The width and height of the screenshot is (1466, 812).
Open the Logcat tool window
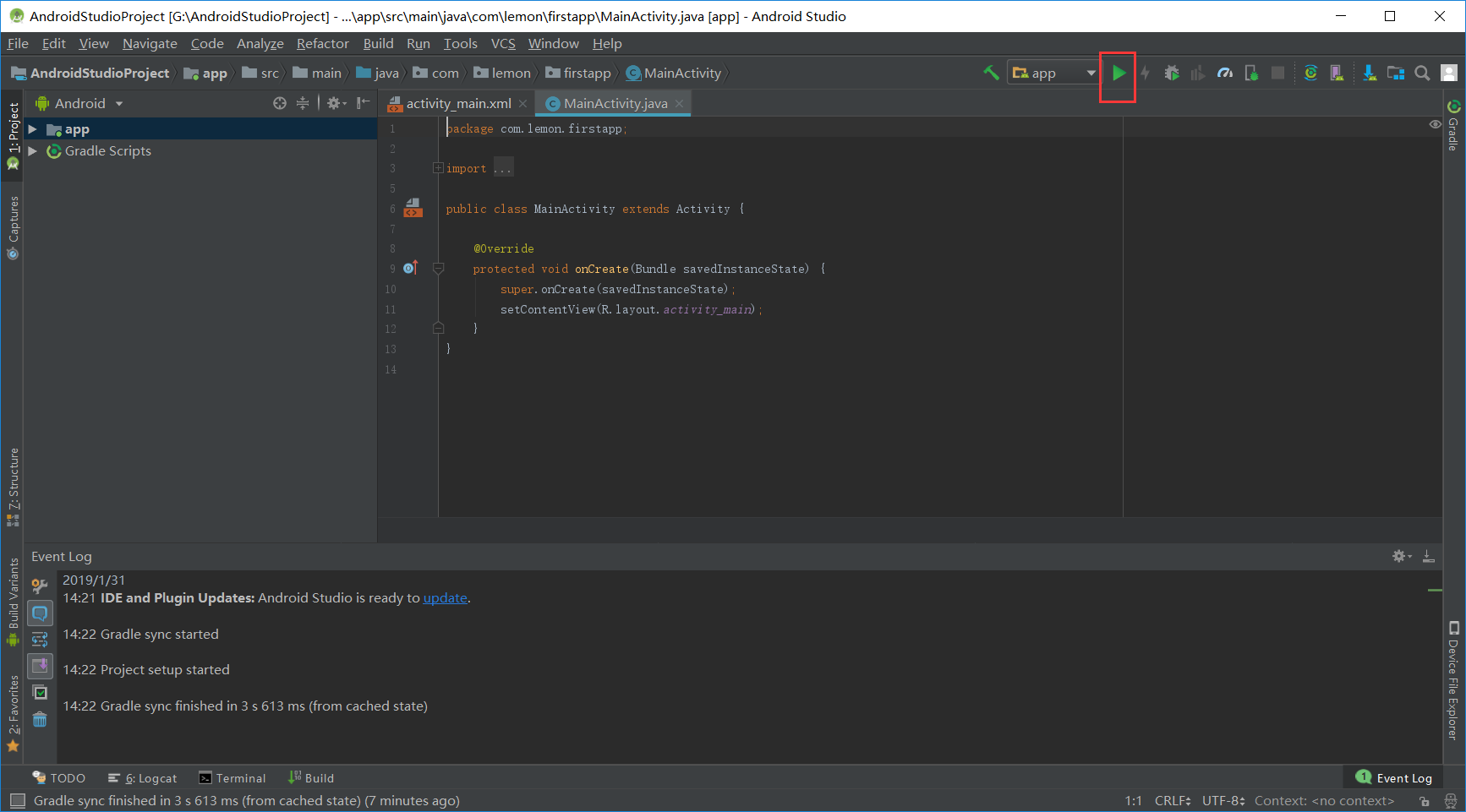point(142,778)
